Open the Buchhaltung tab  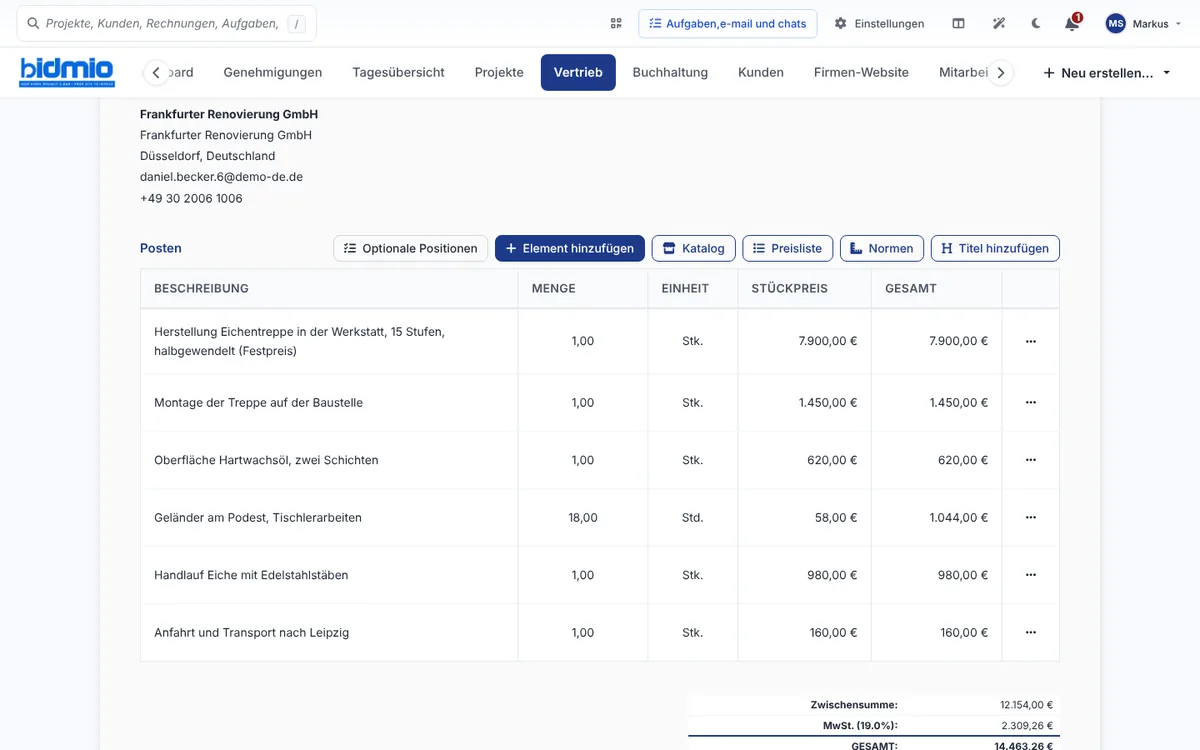tap(670, 72)
